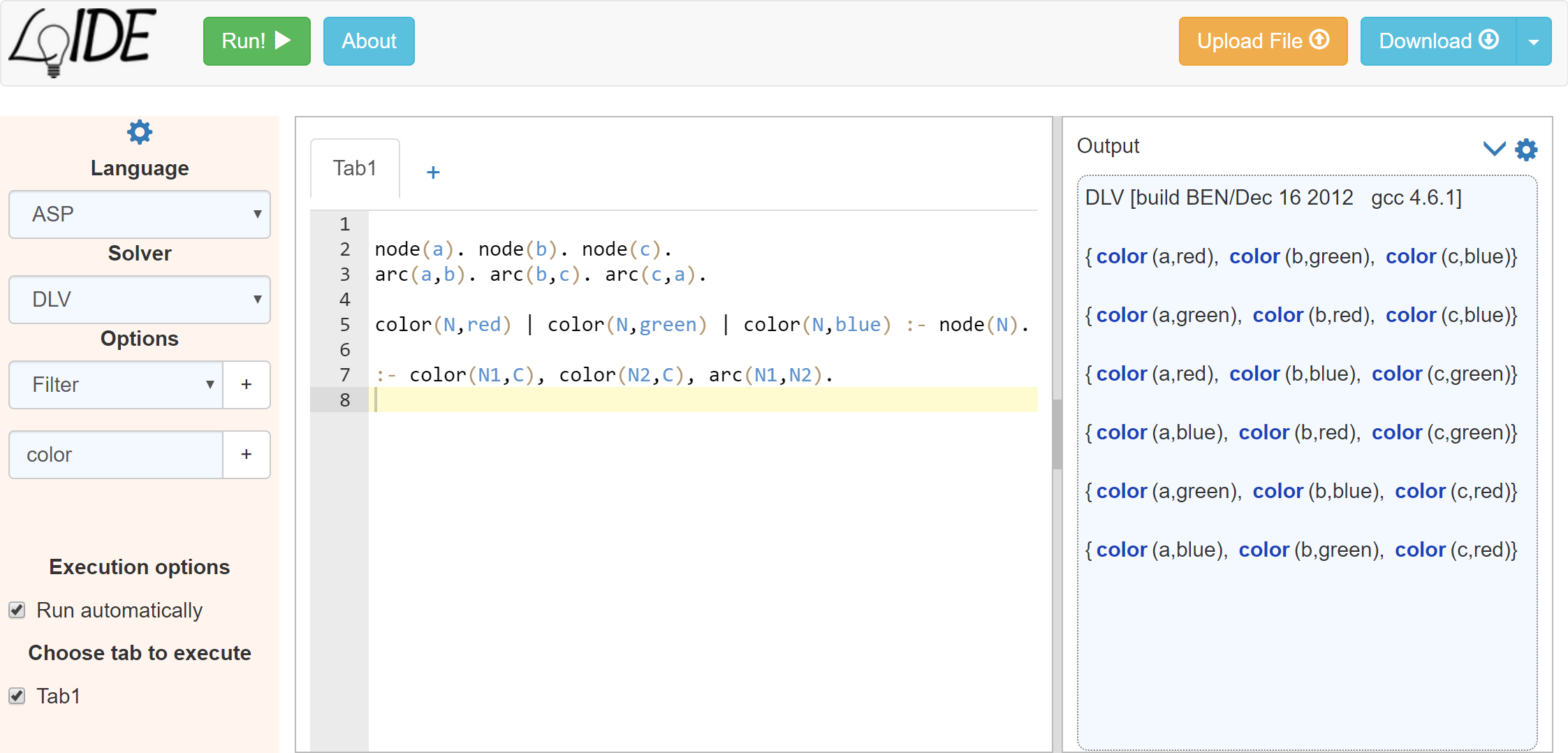Toggle the Run automatically checkbox

[17, 611]
